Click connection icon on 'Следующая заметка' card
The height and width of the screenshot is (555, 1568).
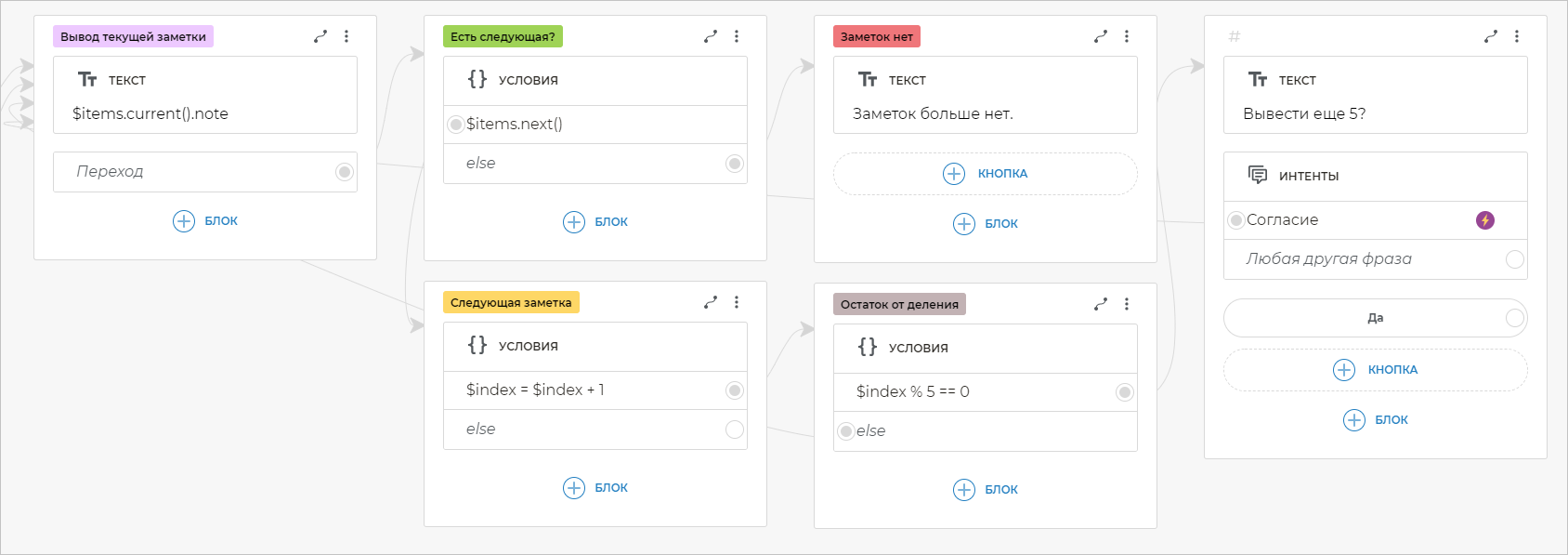[711, 302]
